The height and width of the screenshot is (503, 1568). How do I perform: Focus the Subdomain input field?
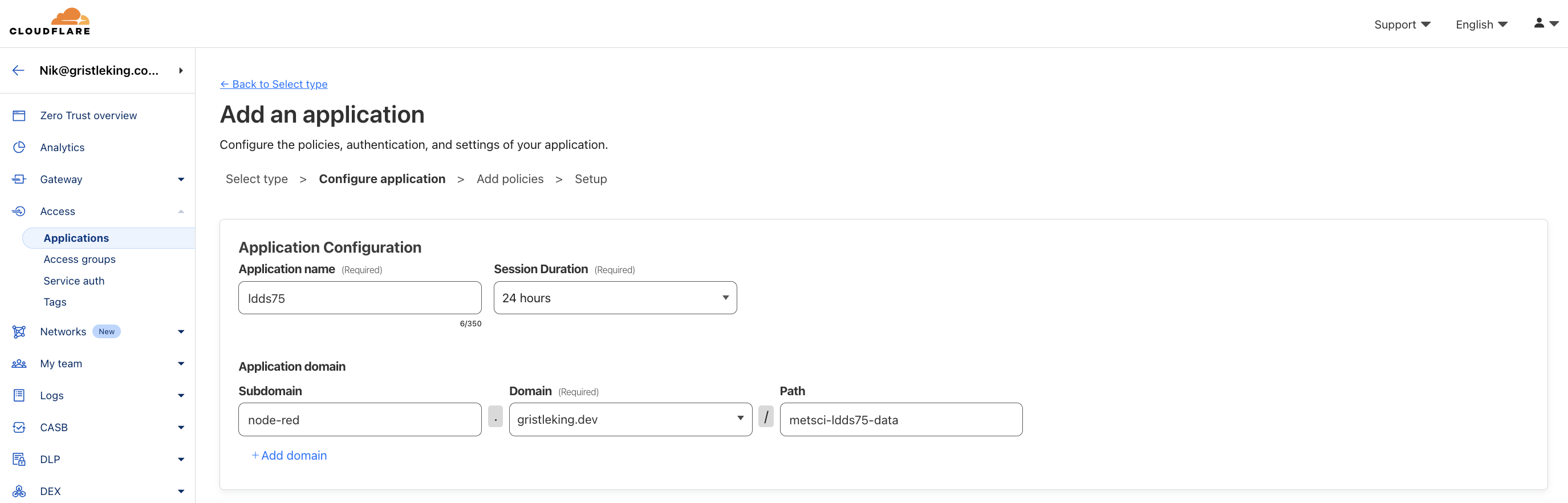point(360,420)
